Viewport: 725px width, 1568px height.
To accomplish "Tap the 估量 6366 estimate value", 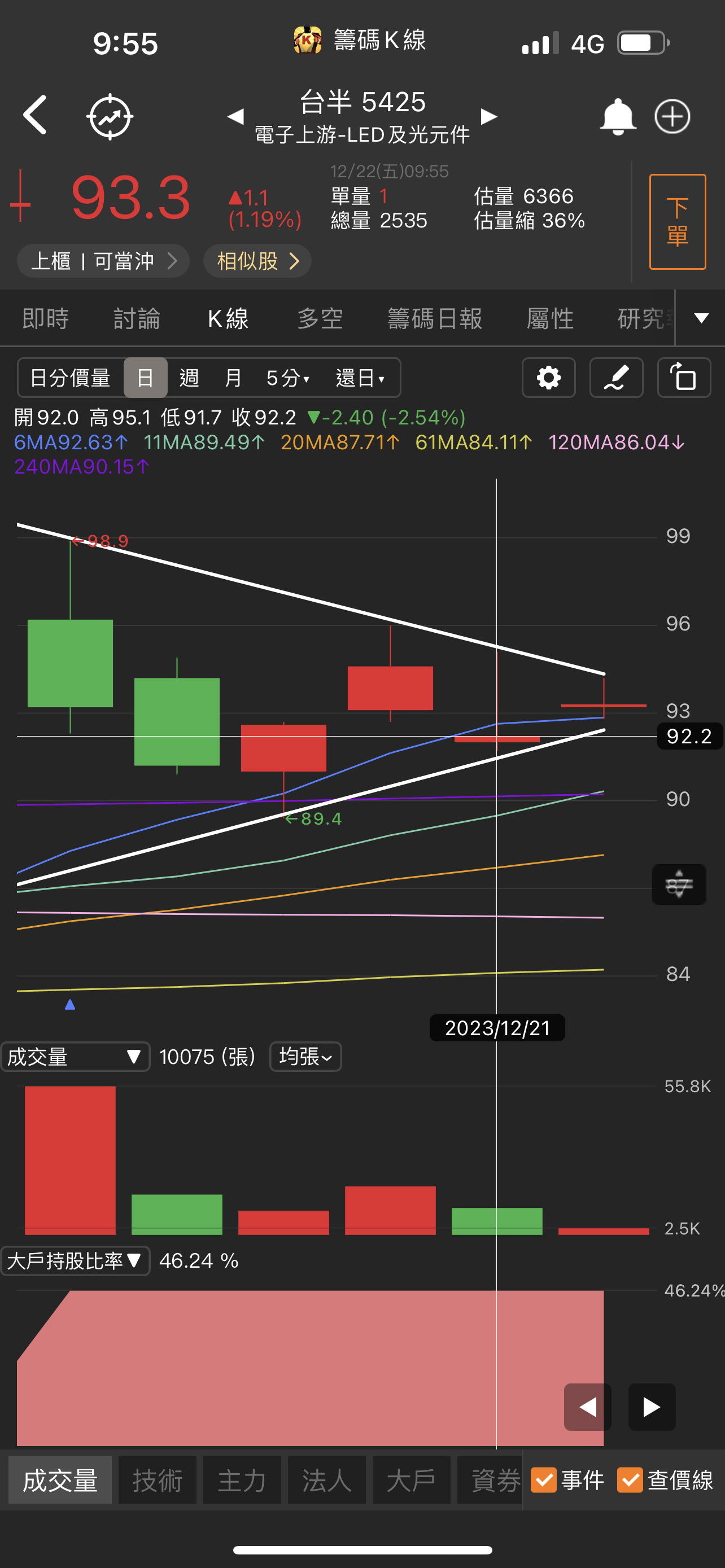I will pos(523,196).
